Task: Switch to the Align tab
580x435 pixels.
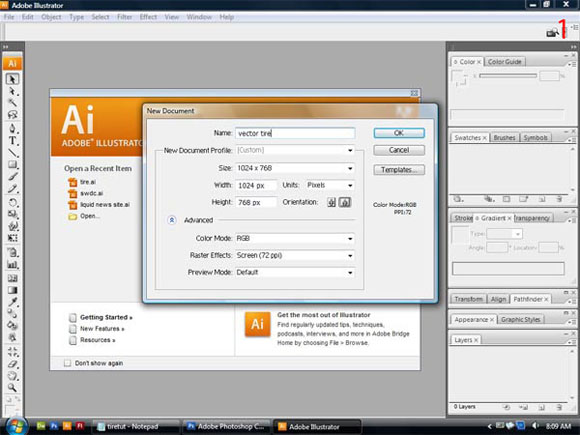Action: pyautogui.click(x=498, y=299)
